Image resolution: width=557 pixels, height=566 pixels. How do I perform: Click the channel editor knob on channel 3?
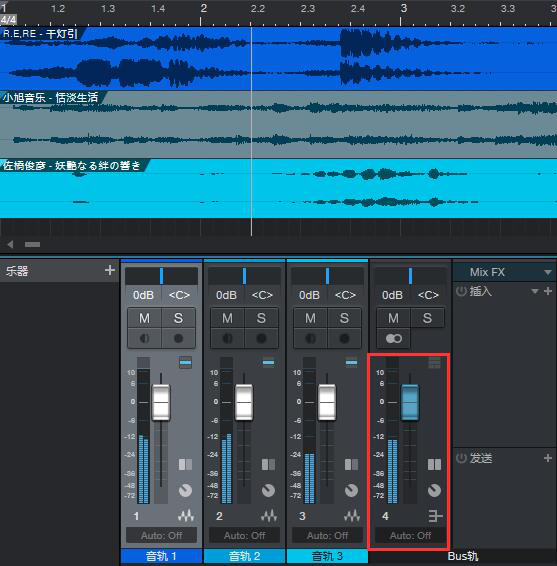click(351, 490)
